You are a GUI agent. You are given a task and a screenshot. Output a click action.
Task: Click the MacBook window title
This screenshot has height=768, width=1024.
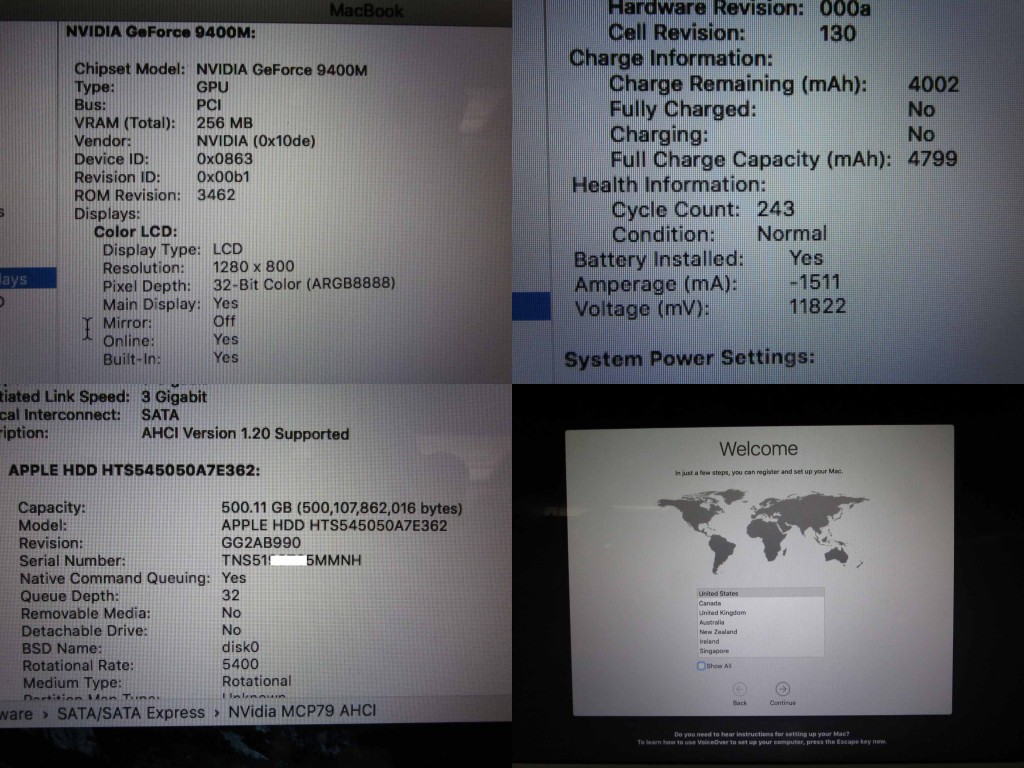tap(366, 10)
